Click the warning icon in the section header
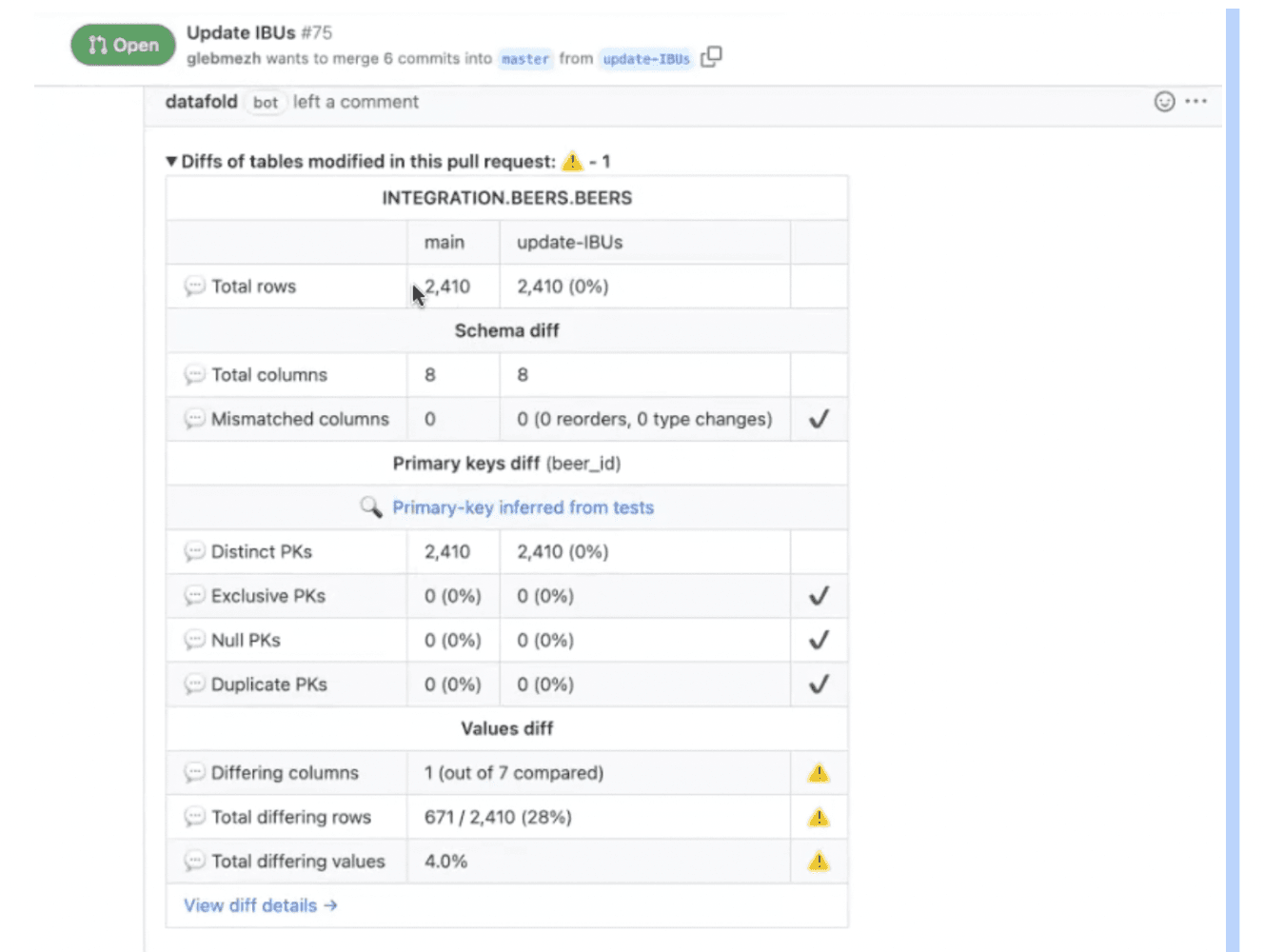The height and width of the screenshot is (952, 1264). pos(572,161)
